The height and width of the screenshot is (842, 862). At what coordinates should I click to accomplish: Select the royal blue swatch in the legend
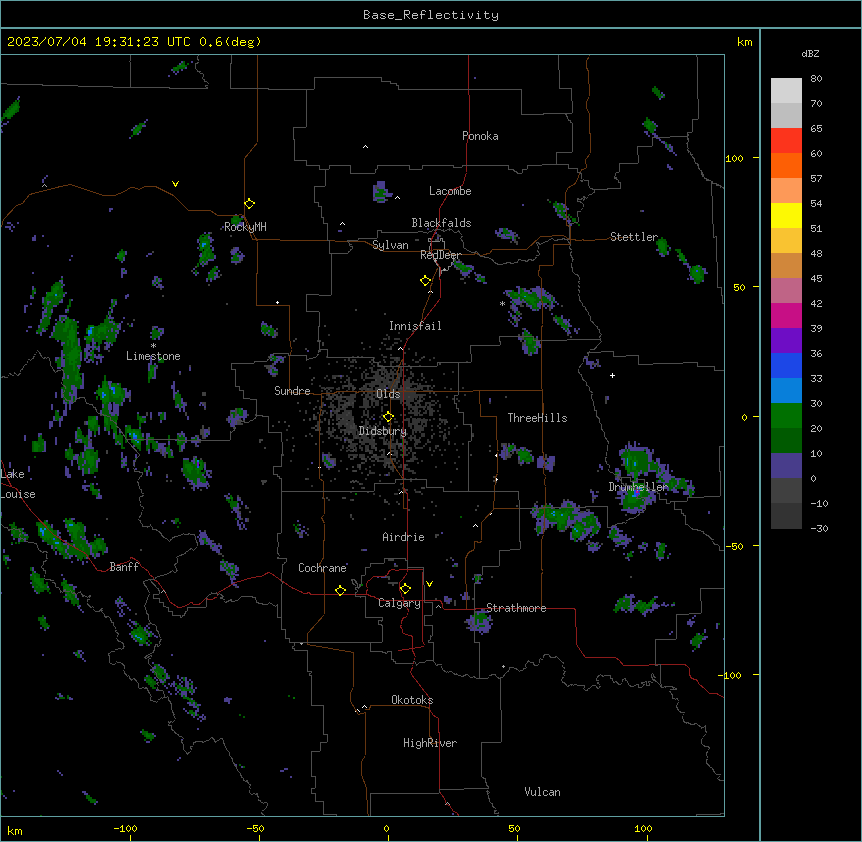(786, 365)
